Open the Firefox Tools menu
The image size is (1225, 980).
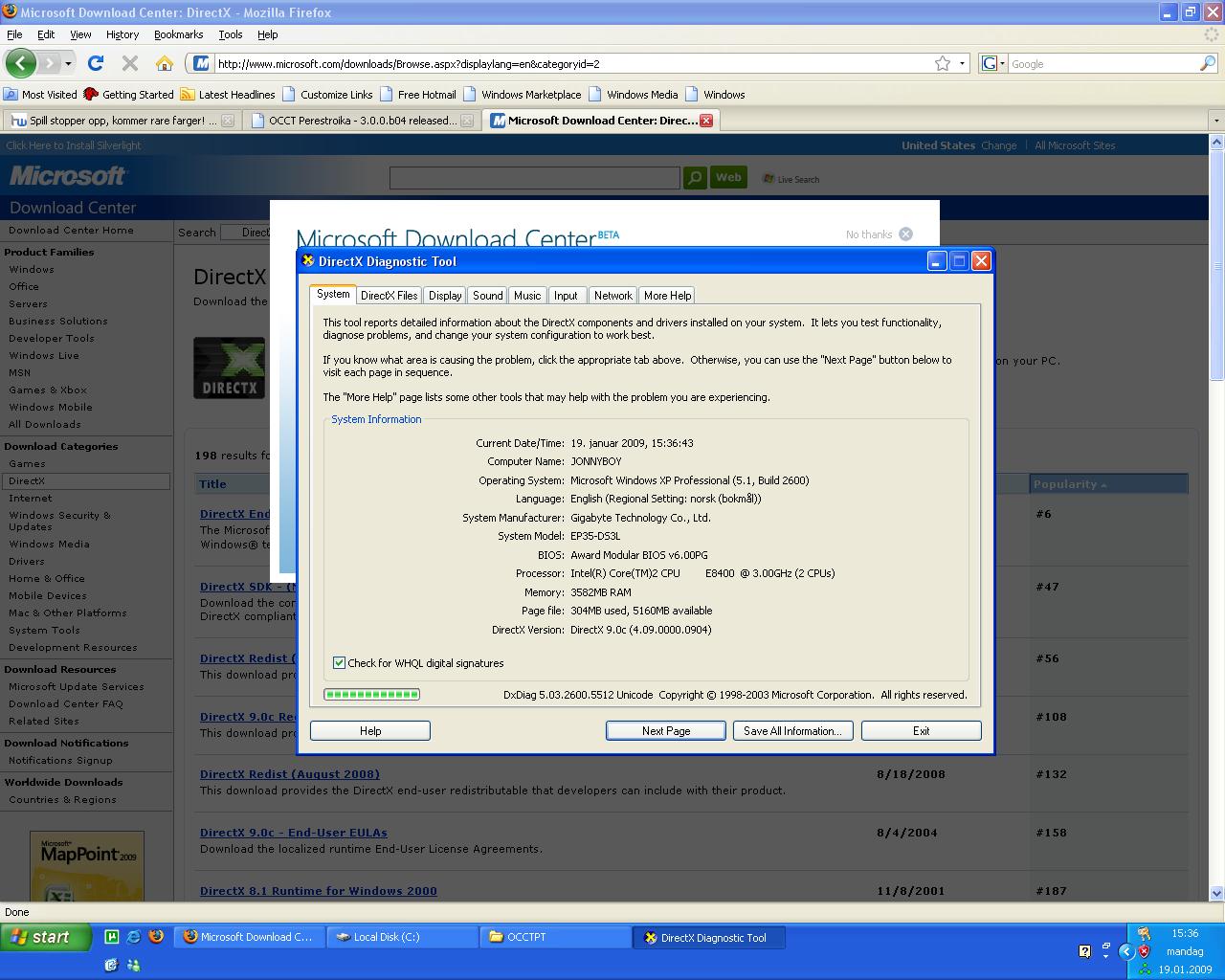pos(231,34)
